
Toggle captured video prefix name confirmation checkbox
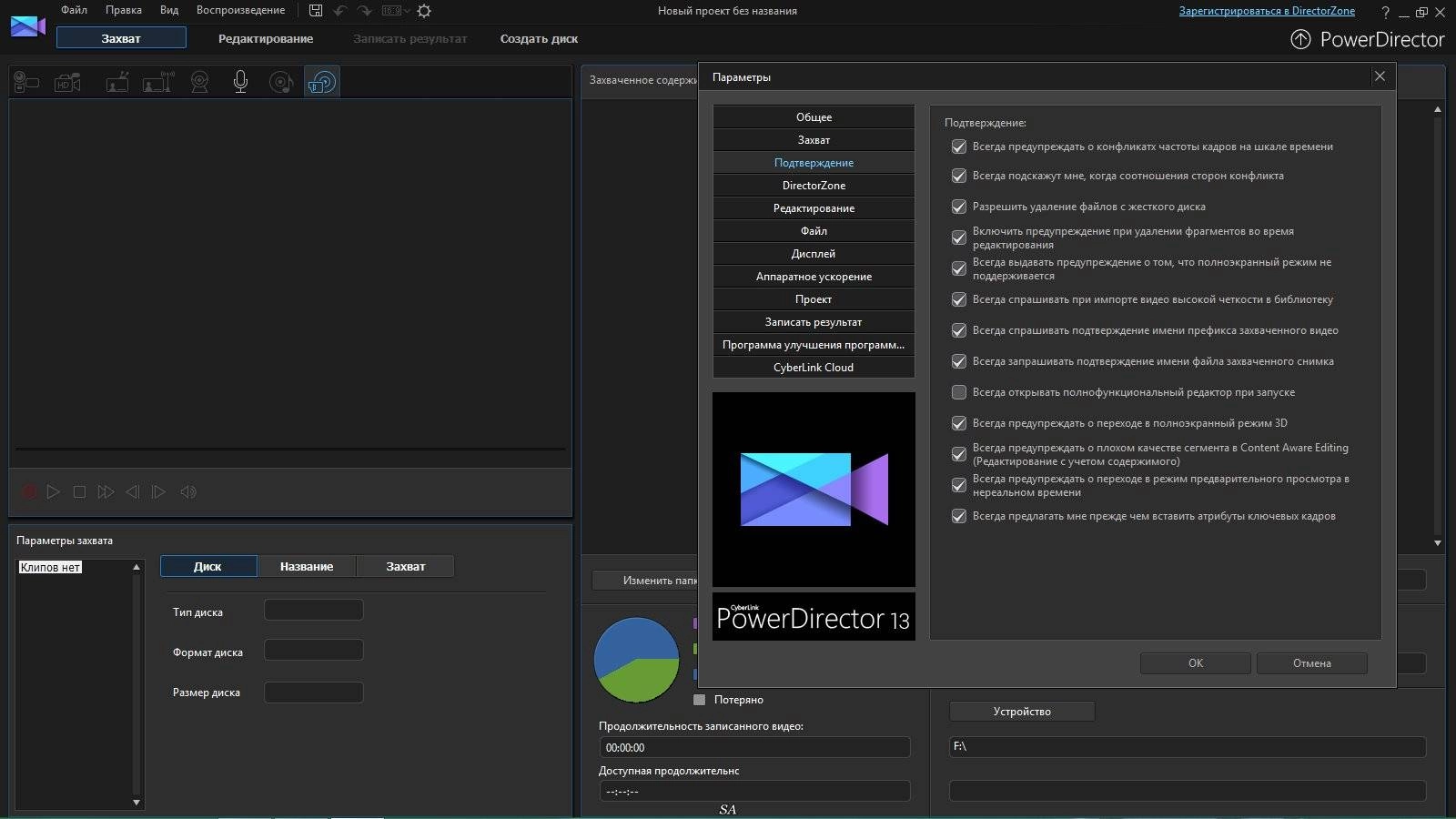958,330
